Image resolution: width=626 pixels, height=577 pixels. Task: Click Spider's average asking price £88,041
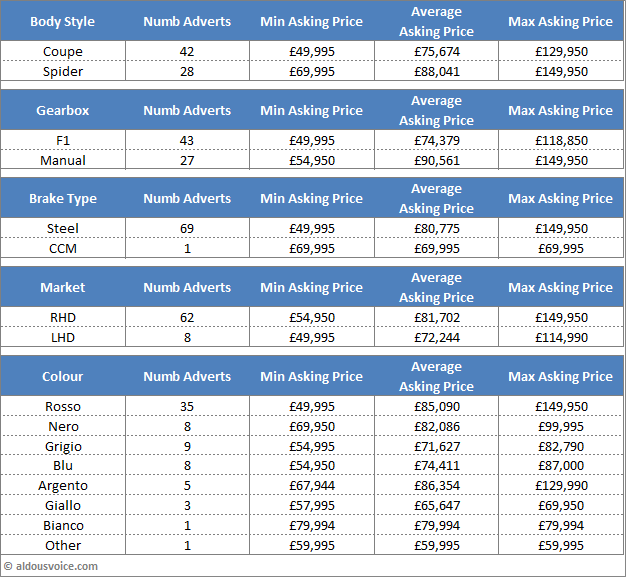click(x=436, y=71)
